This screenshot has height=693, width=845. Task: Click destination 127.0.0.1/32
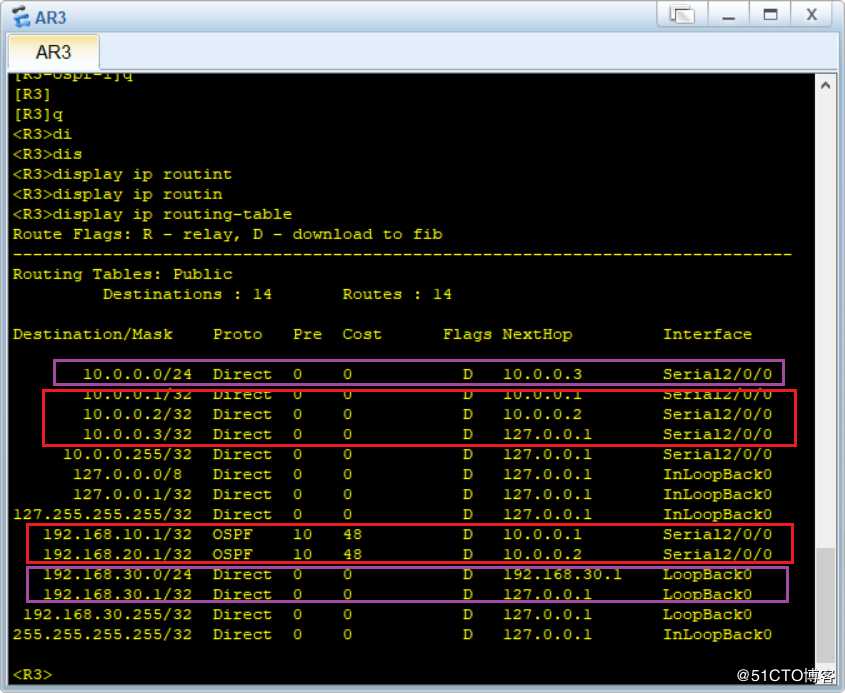pyautogui.click(x=132, y=494)
